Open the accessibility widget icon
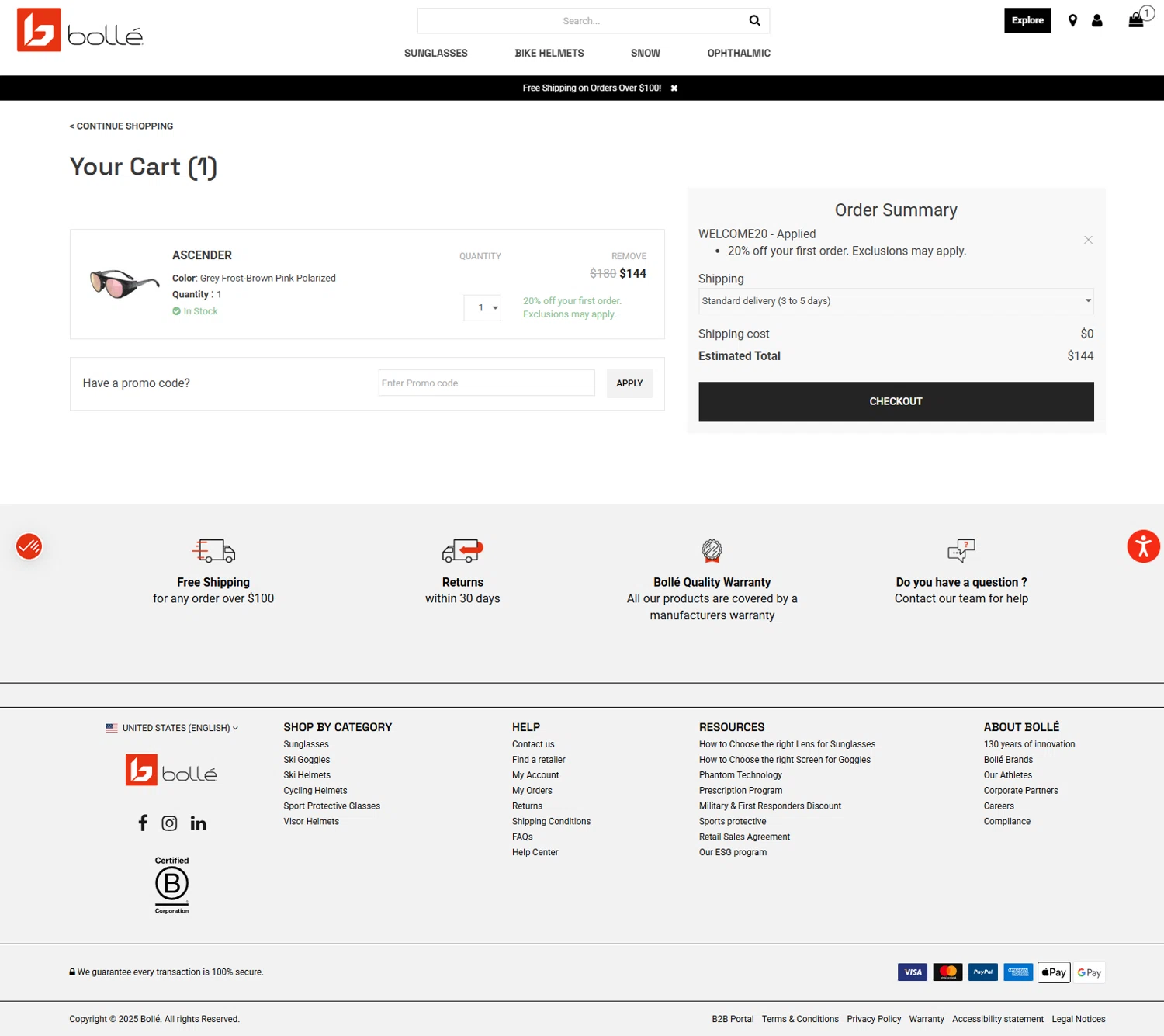The width and height of the screenshot is (1164, 1036). (x=1143, y=546)
